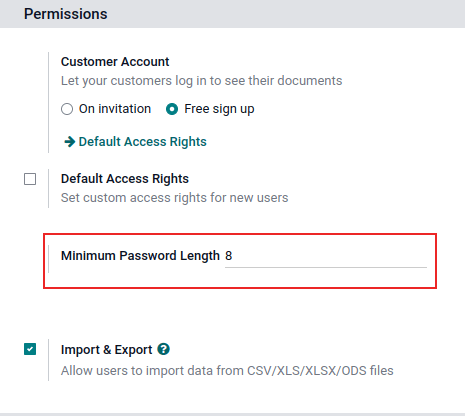Click the Customer Account setting title
465x416 pixels.
click(115, 62)
